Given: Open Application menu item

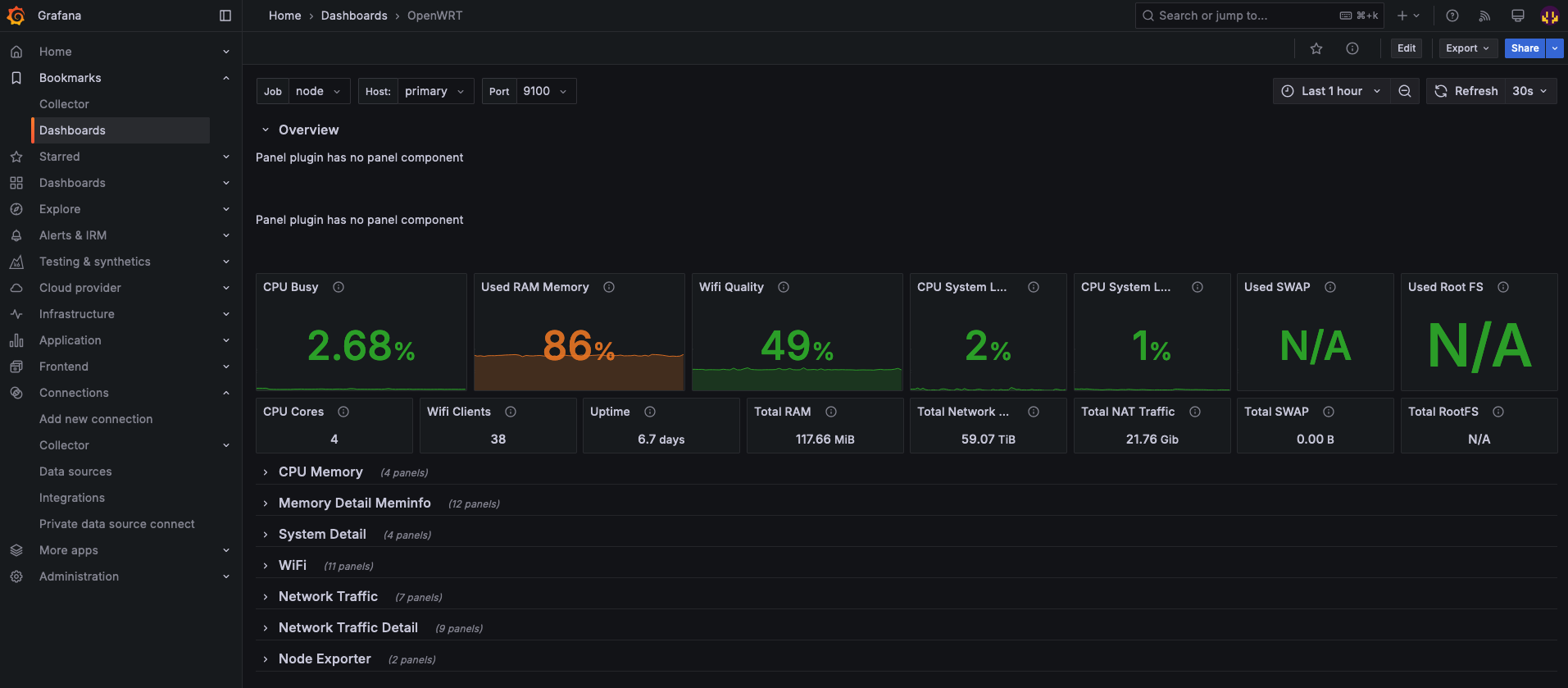Looking at the screenshot, I should click(70, 340).
